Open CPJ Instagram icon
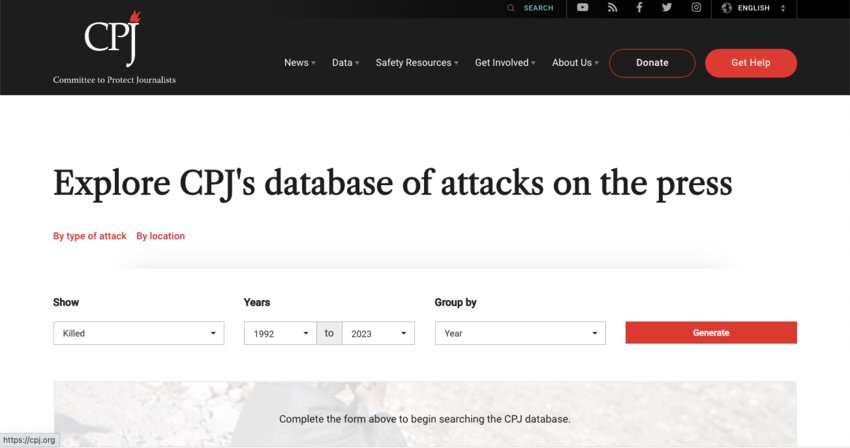The width and height of the screenshot is (850, 448). [696, 8]
